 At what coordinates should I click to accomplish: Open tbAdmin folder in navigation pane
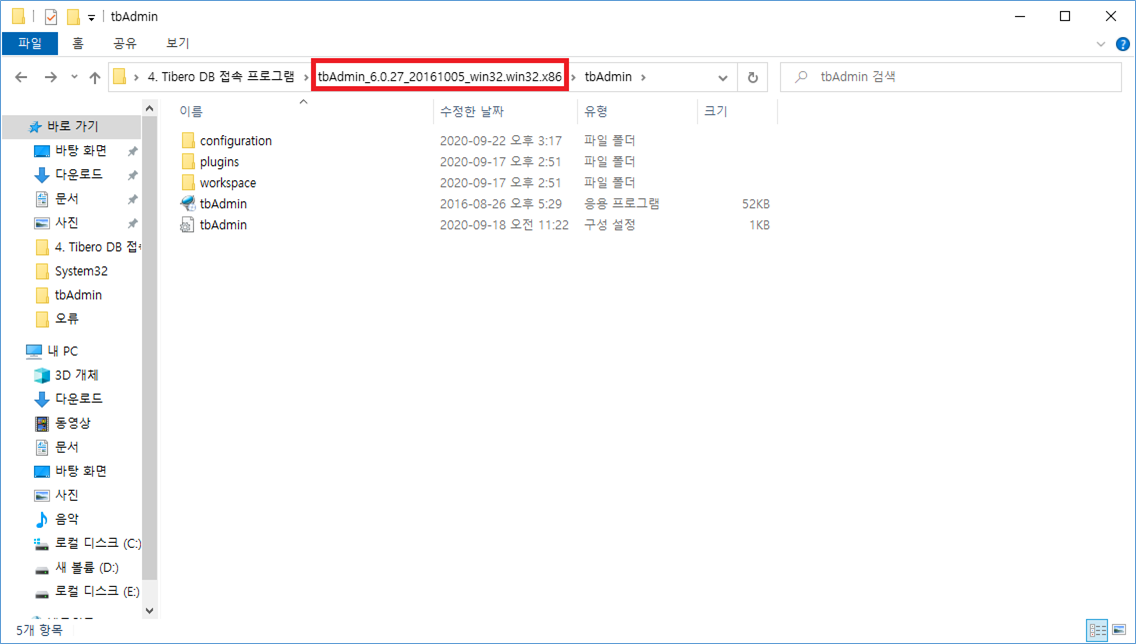(78, 295)
